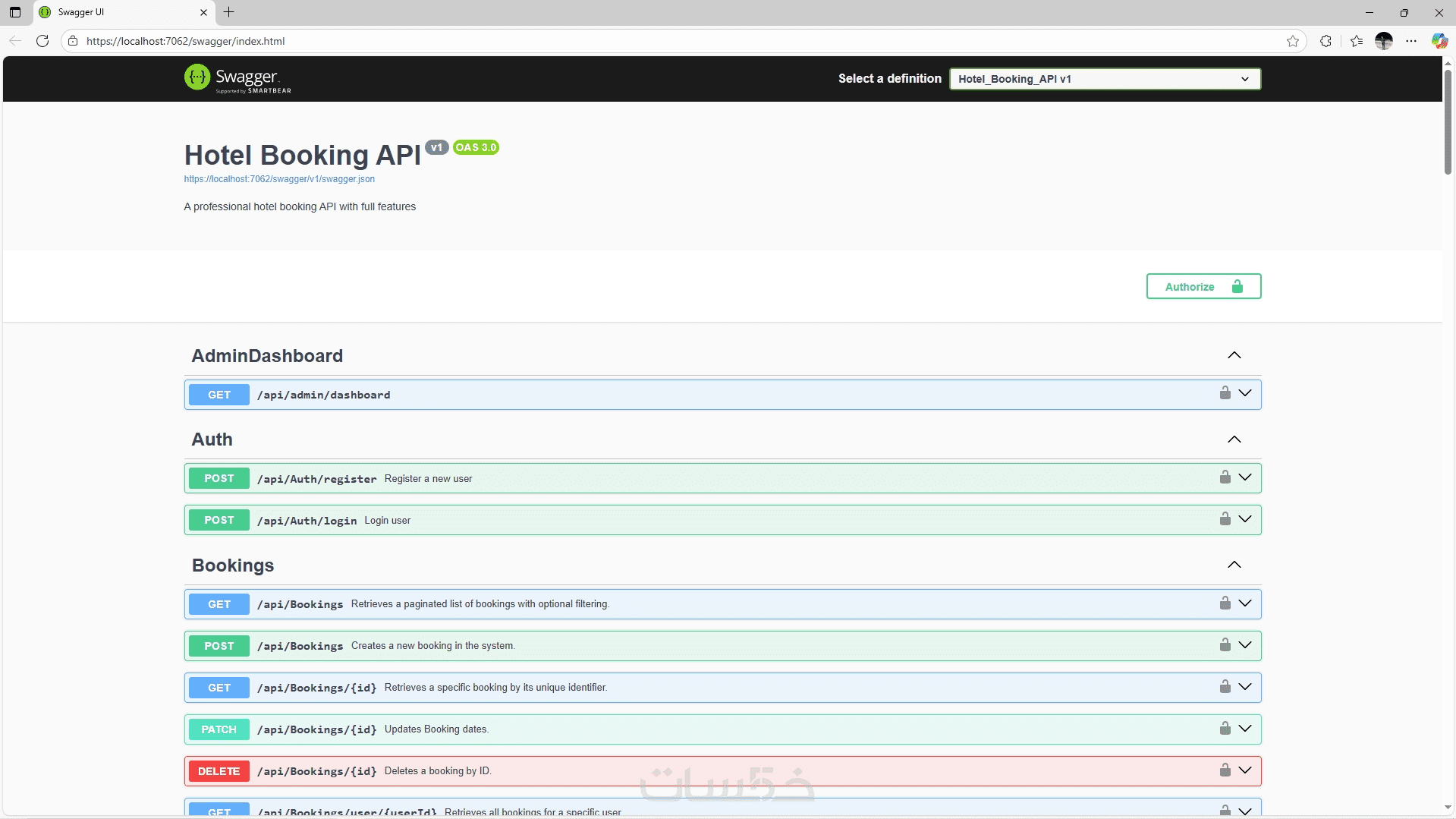Click 'Creates a new booking in the system.' text
This screenshot has height=819, width=1456.
433,646
